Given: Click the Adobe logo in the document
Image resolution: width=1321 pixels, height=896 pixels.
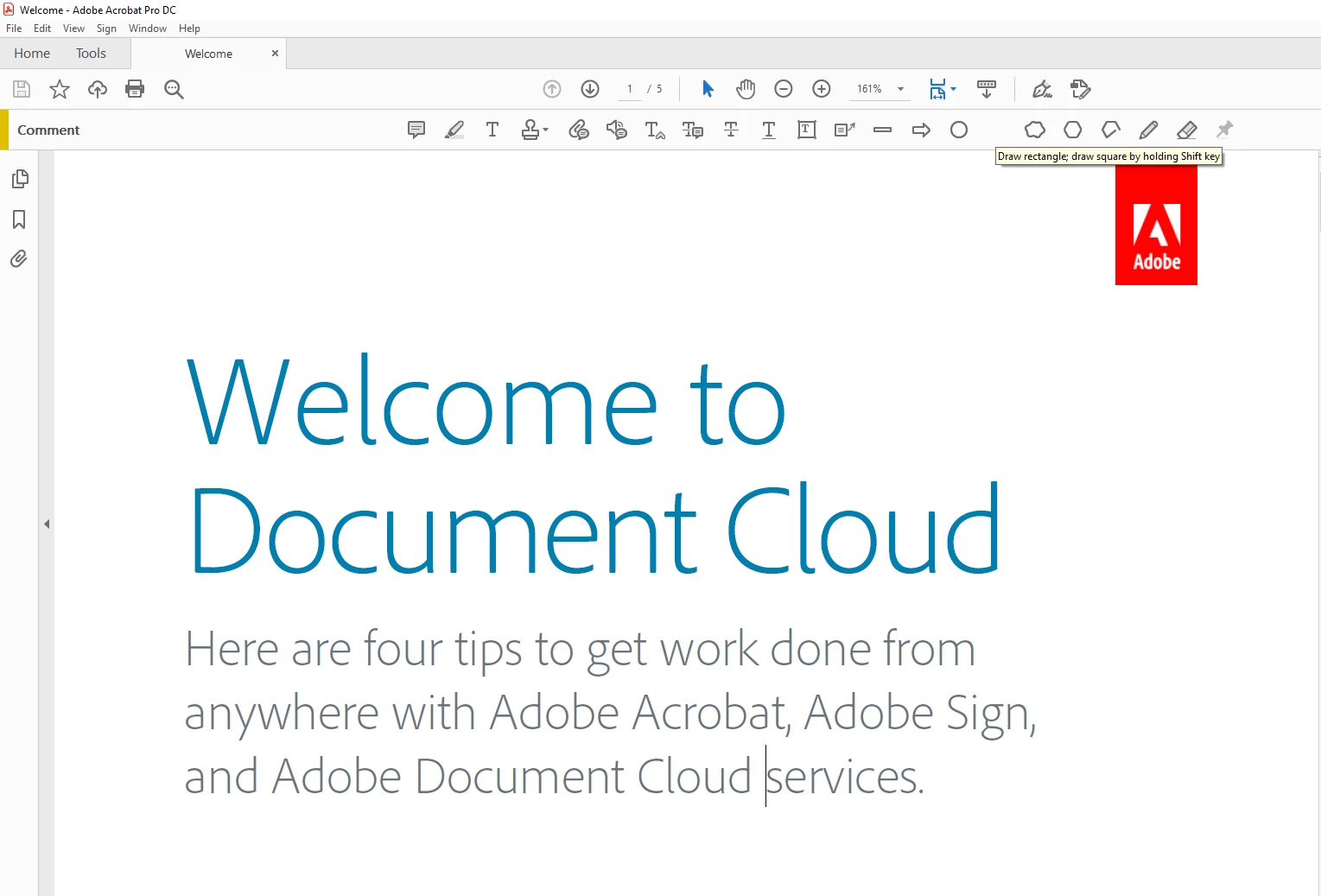Looking at the screenshot, I should tap(1156, 226).
